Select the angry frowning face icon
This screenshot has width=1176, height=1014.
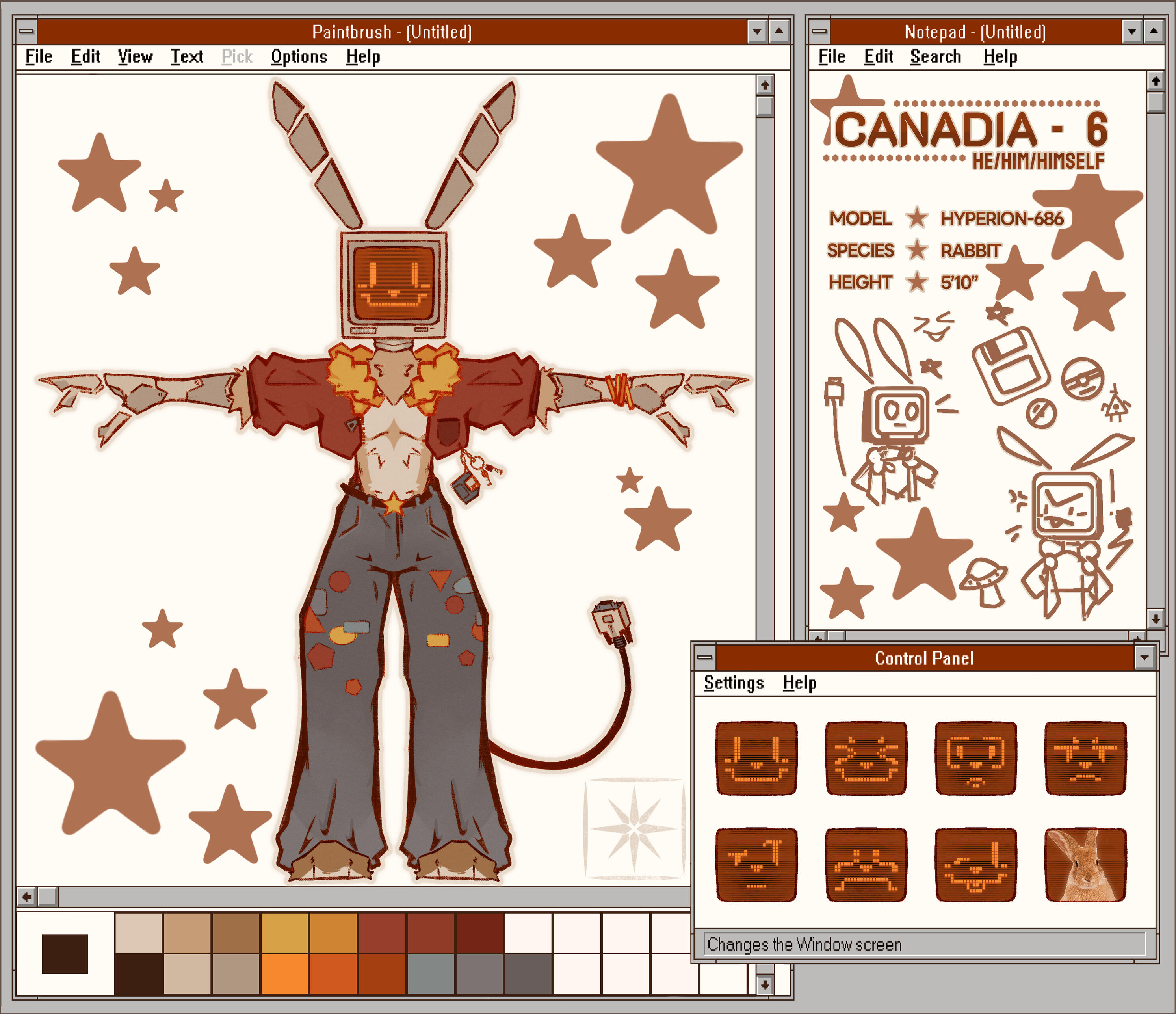[1085, 759]
